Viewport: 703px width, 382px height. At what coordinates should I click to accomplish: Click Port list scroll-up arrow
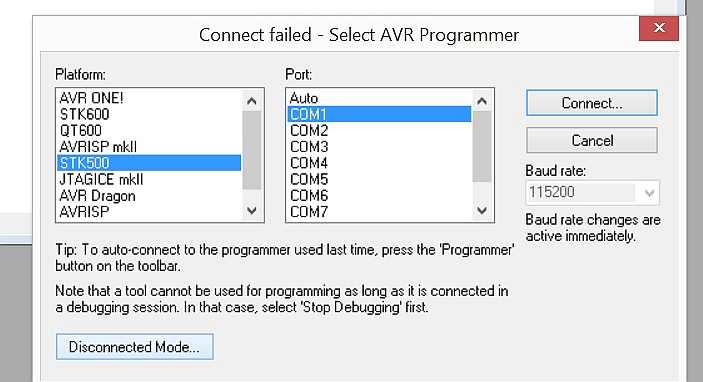point(482,101)
